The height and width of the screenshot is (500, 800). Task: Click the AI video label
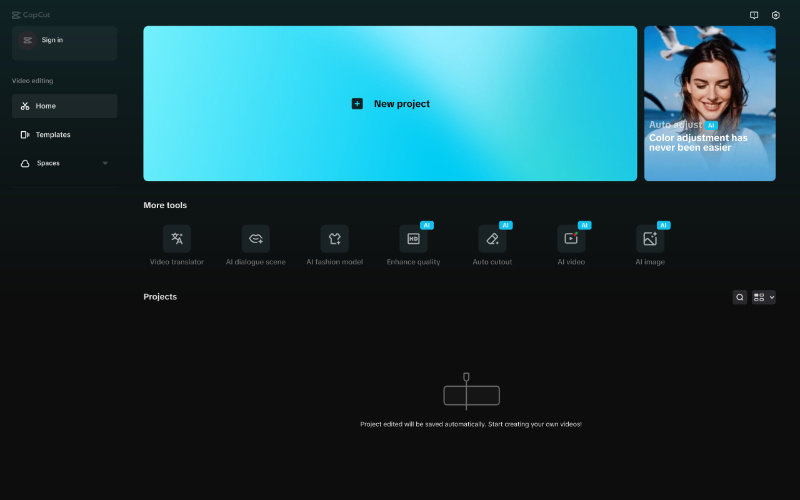coord(571,262)
